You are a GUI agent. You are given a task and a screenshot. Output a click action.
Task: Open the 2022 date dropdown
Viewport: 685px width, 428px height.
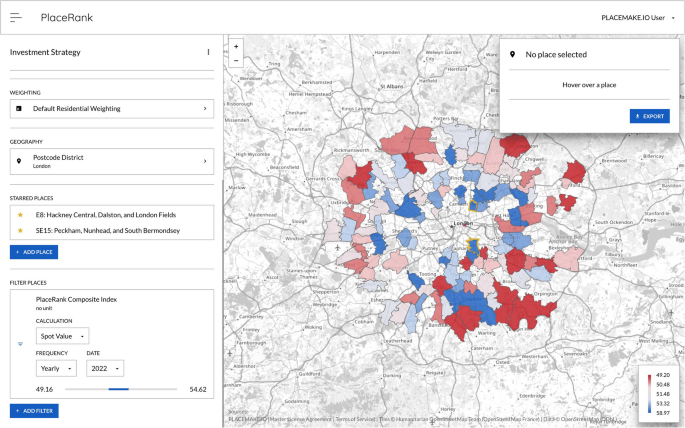104,368
